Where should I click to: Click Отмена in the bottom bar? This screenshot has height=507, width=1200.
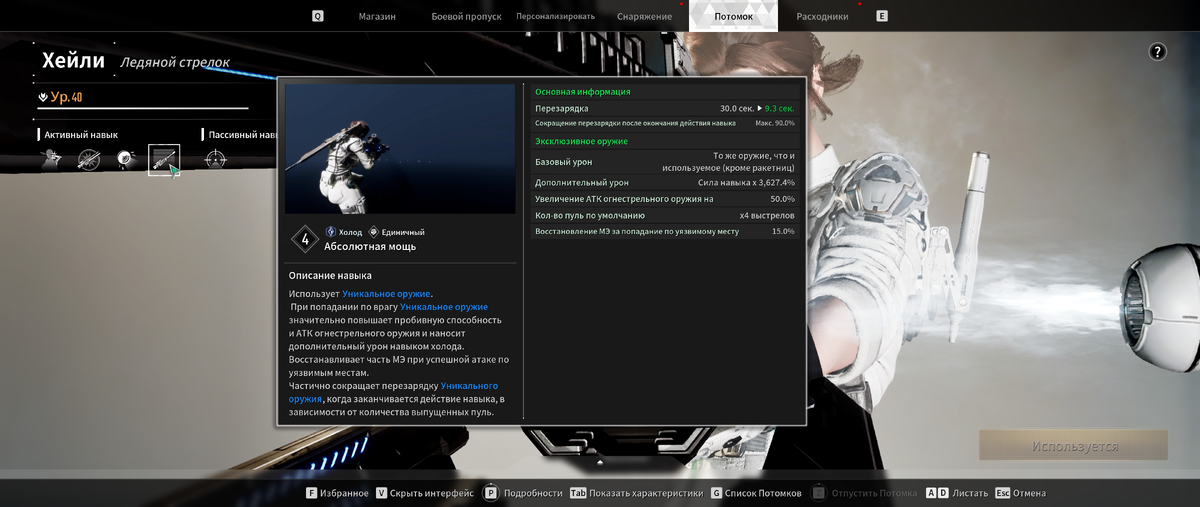pyautogui.click(x=1029, y=493)
